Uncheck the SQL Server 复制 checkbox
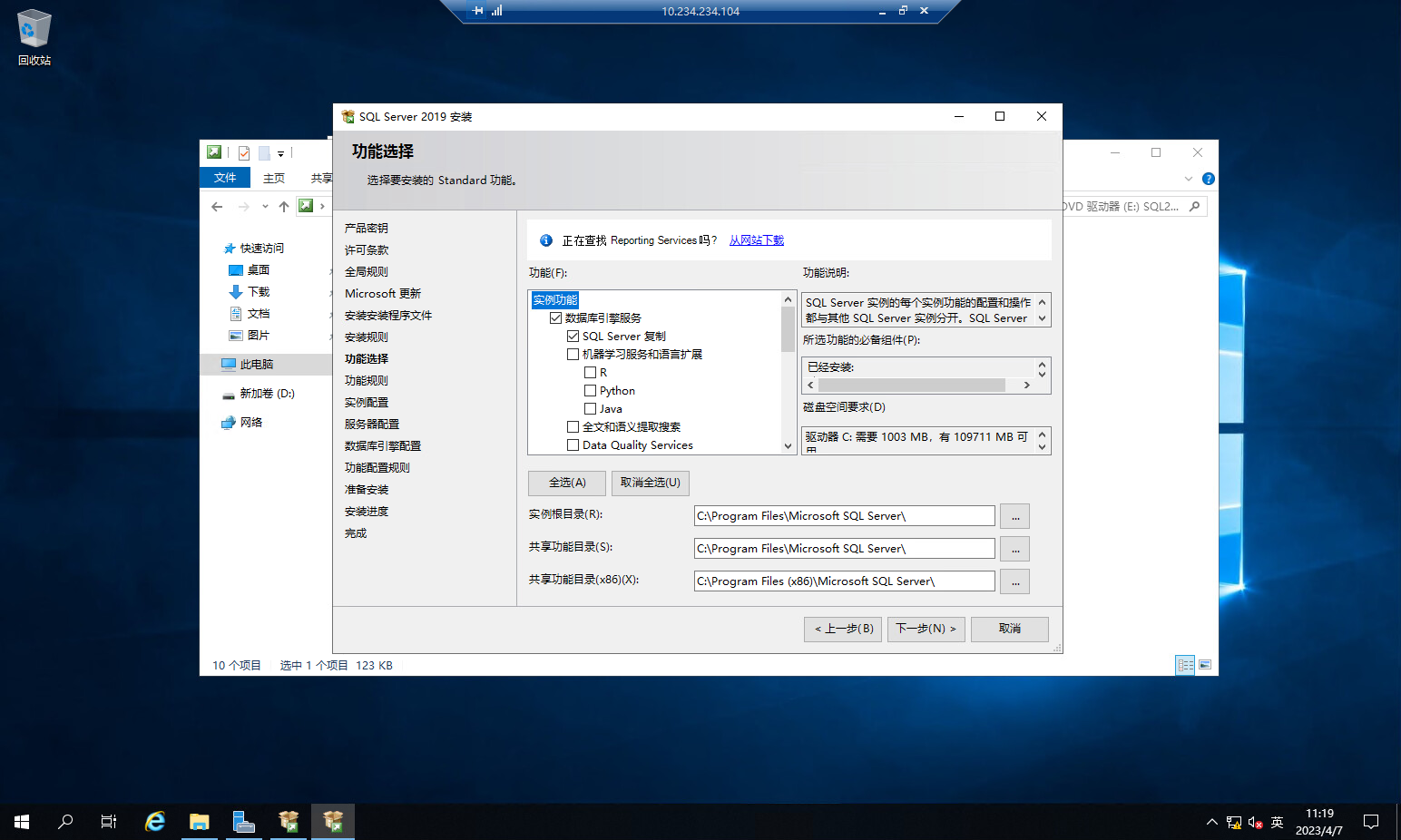 pyautogui.click(x=573, y=337)
